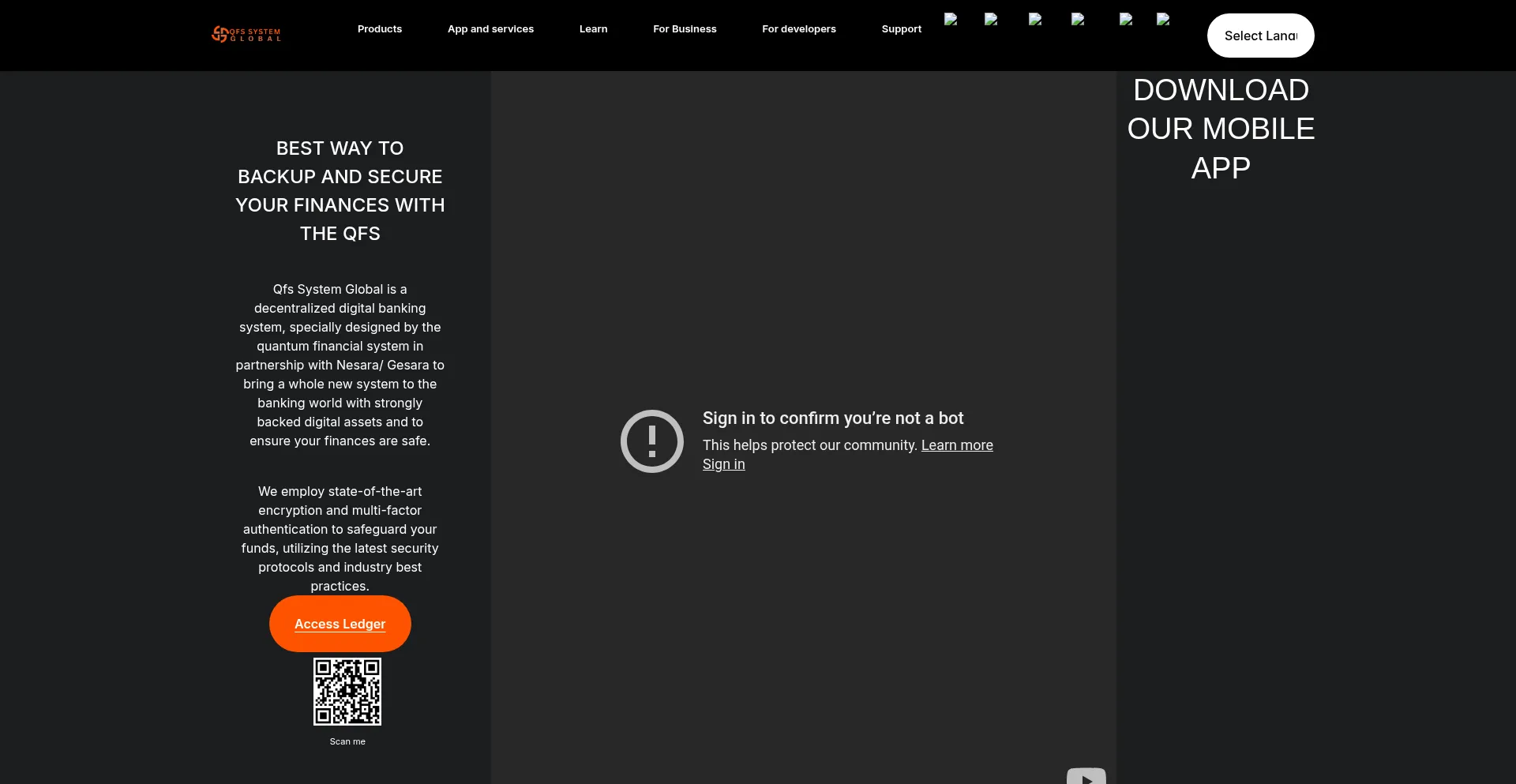The height and width of the screenshot is (784, 1516).
Task: Open the App and services menu
Action: 490,29
